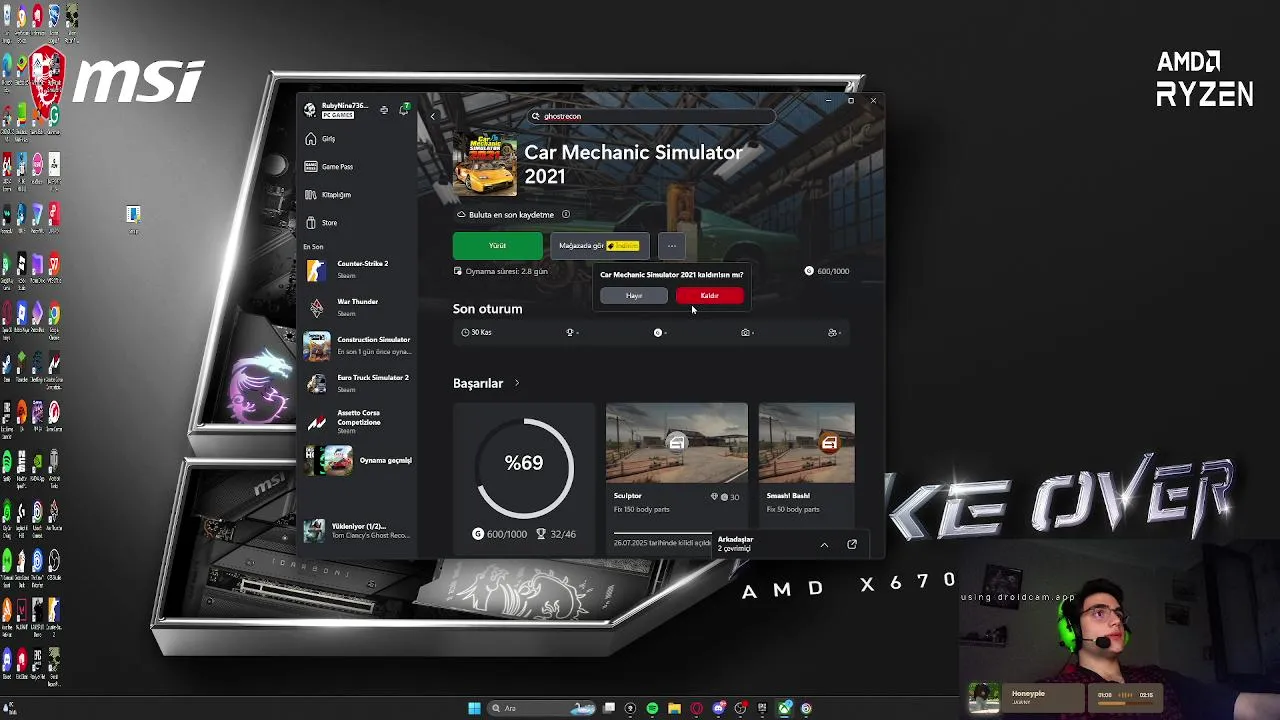
Task: Open Store in the sidebar
Action: pos(358,223)
